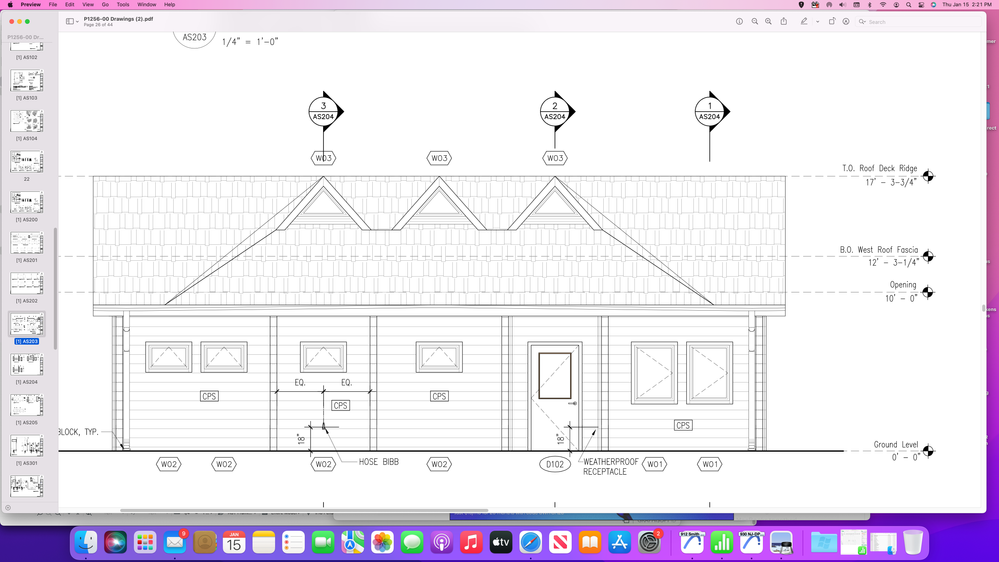This screenshot has height=562, width=999.
Task: Open Calendar from the Dock
Action: coord(234,542)
